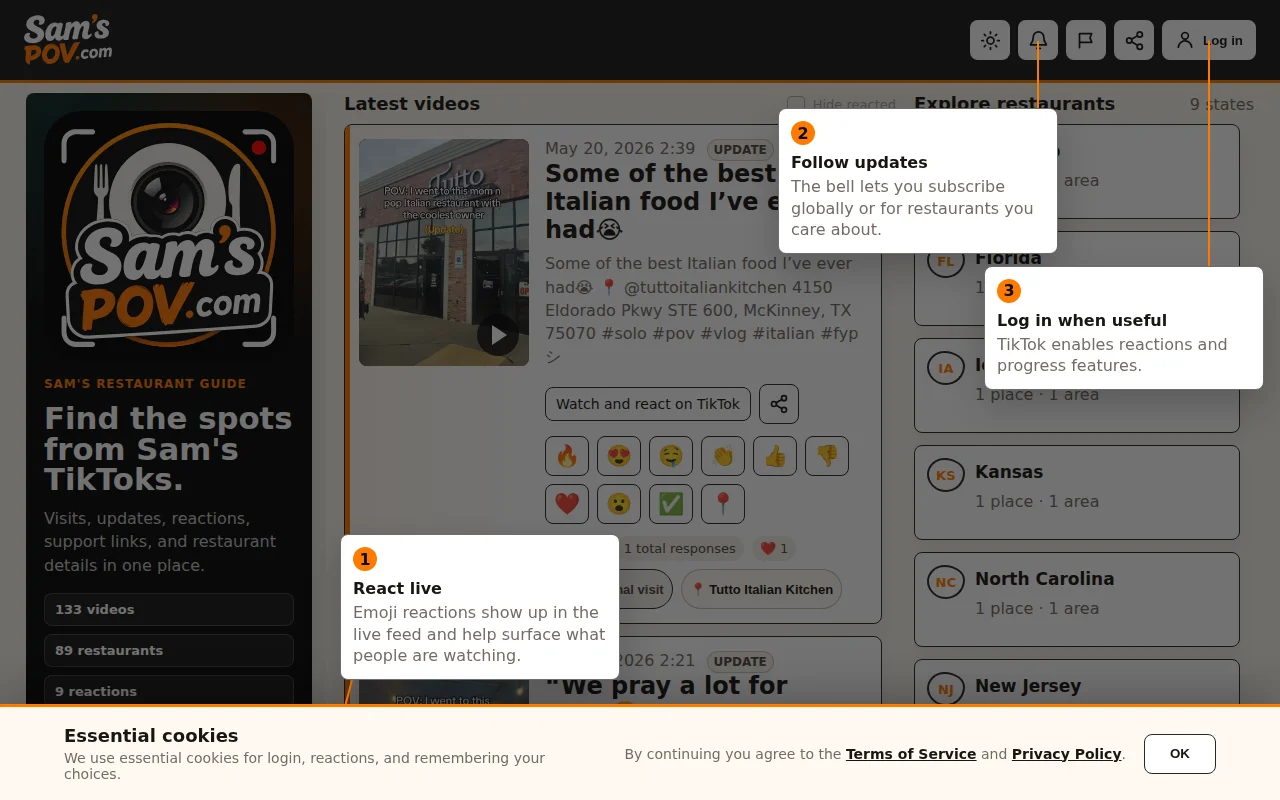This screenshot has width=1280, height=800.
Task: Open the Privacy Policy link
Action: pos(1066,754)
